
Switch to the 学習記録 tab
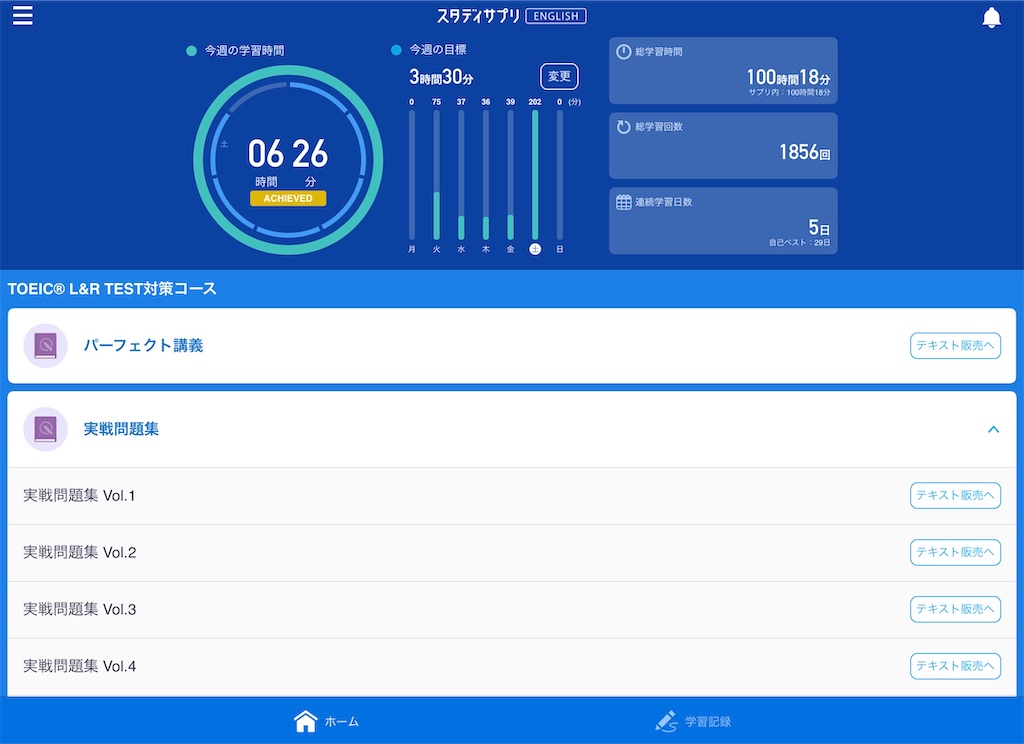click(693, 721)
